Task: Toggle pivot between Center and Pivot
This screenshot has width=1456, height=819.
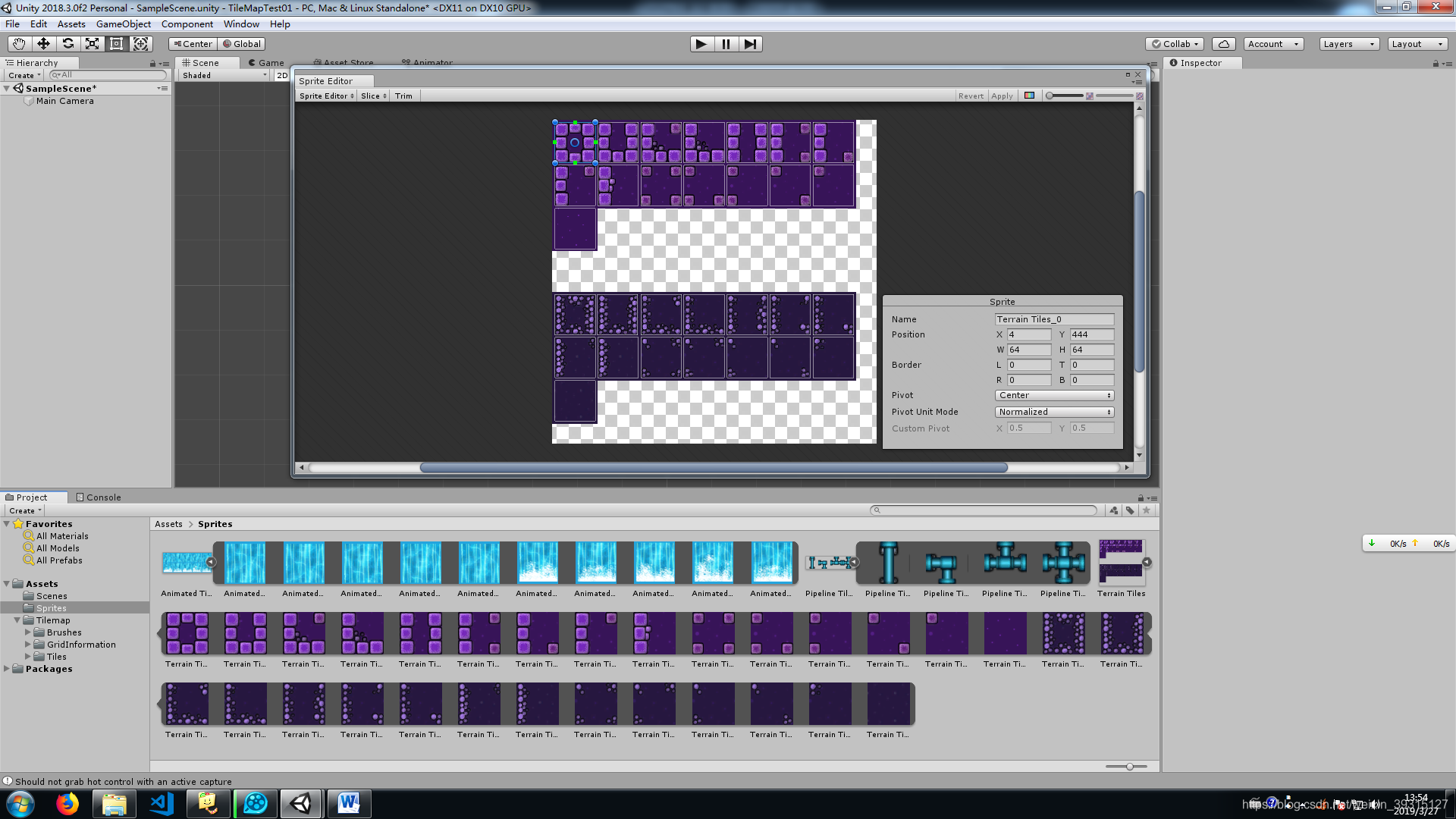Action: coord(193,44)
